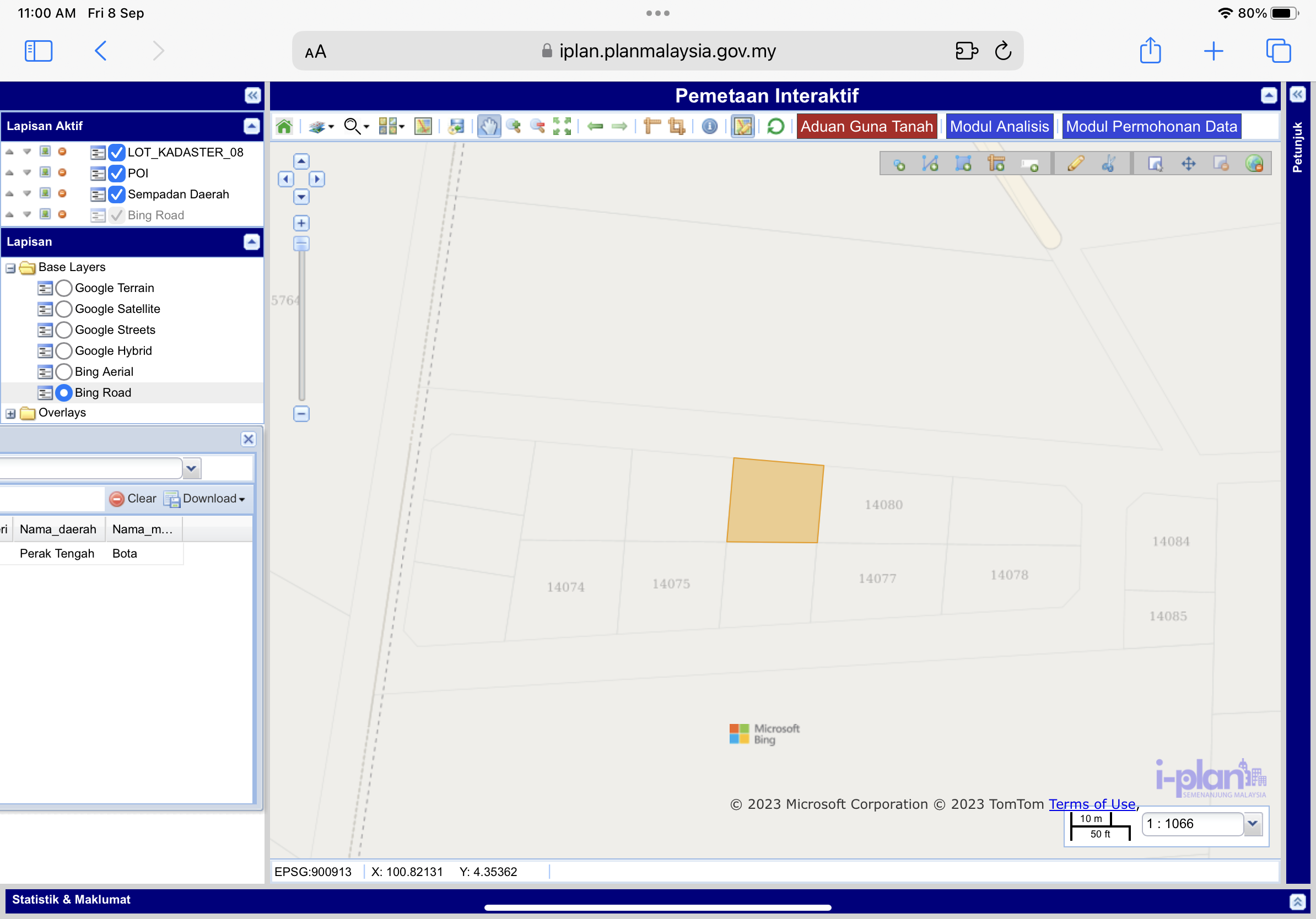Activate the zoom in magnifier tool
1316x919 pixels.
[x=513, y=126]
